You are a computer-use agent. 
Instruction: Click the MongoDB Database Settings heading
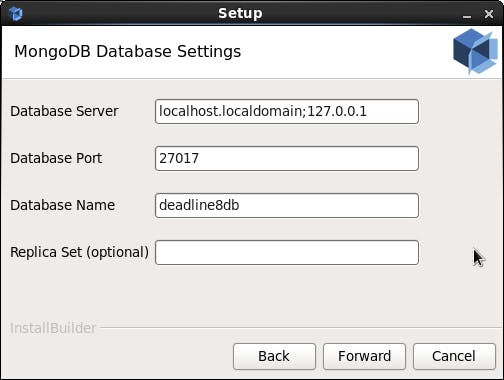point(128,52)
